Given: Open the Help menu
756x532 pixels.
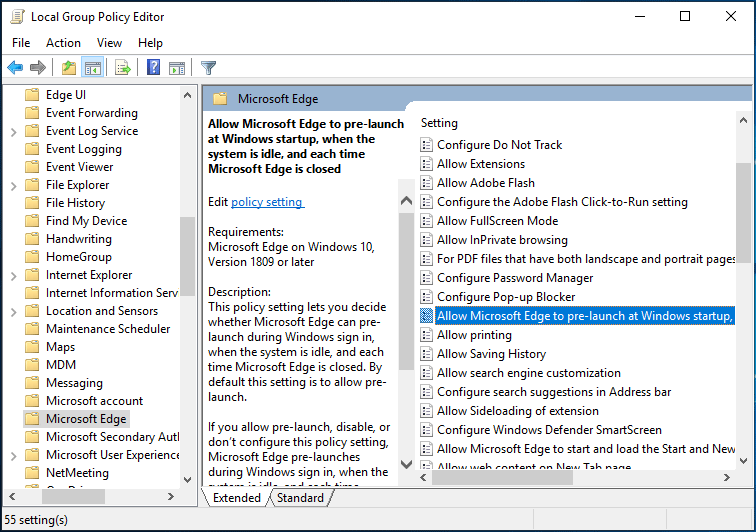Looking at the screenshot, I should (150, 43).
